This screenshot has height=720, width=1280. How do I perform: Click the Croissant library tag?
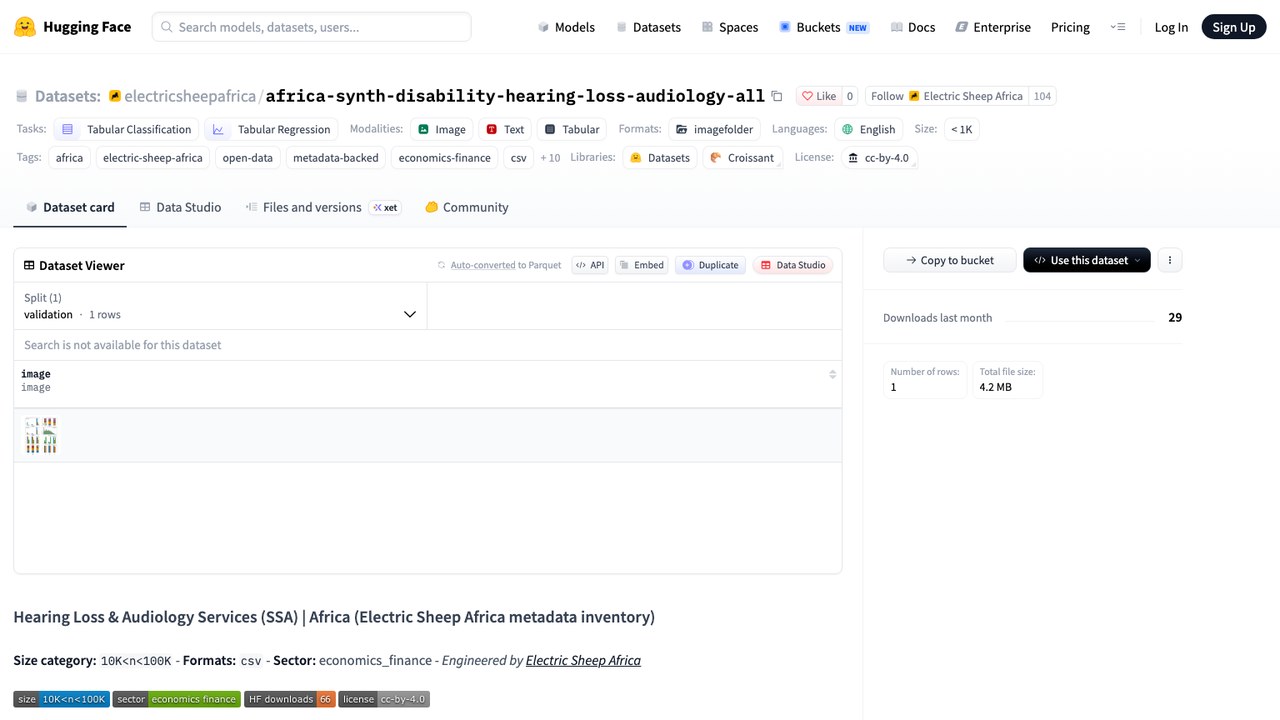point(742,158)
